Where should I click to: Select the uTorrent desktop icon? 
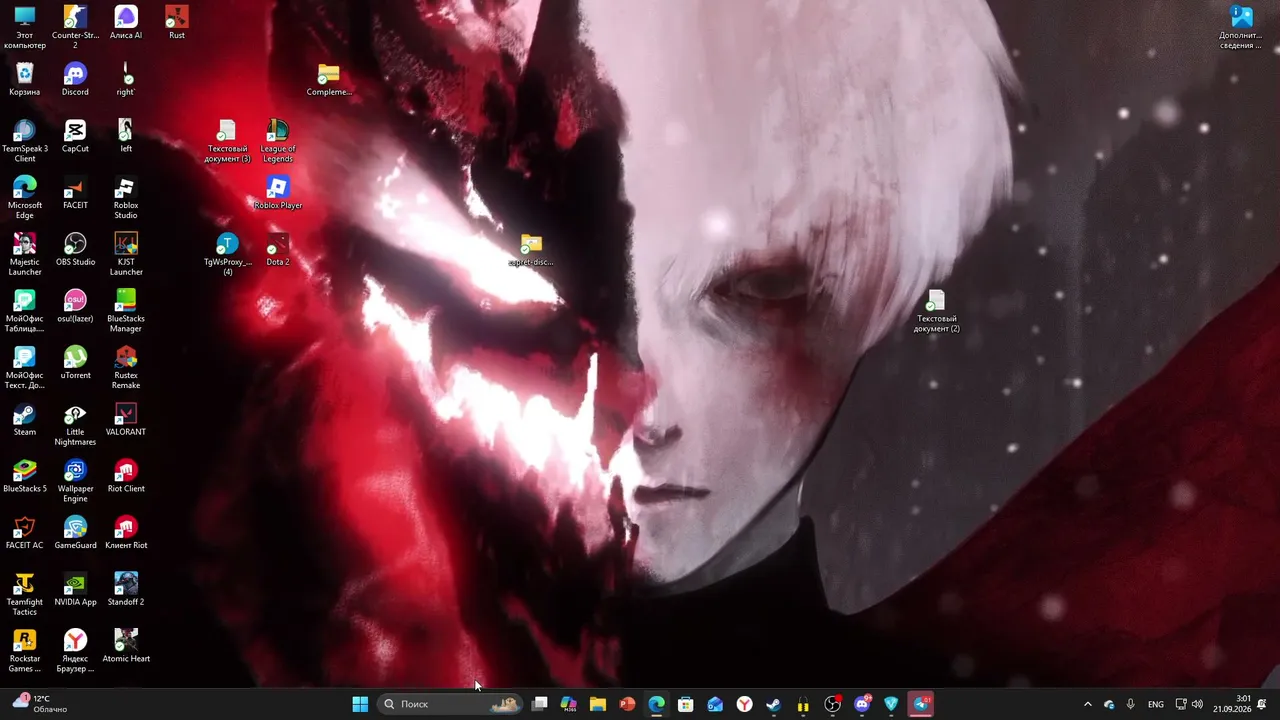pos(75,363)
